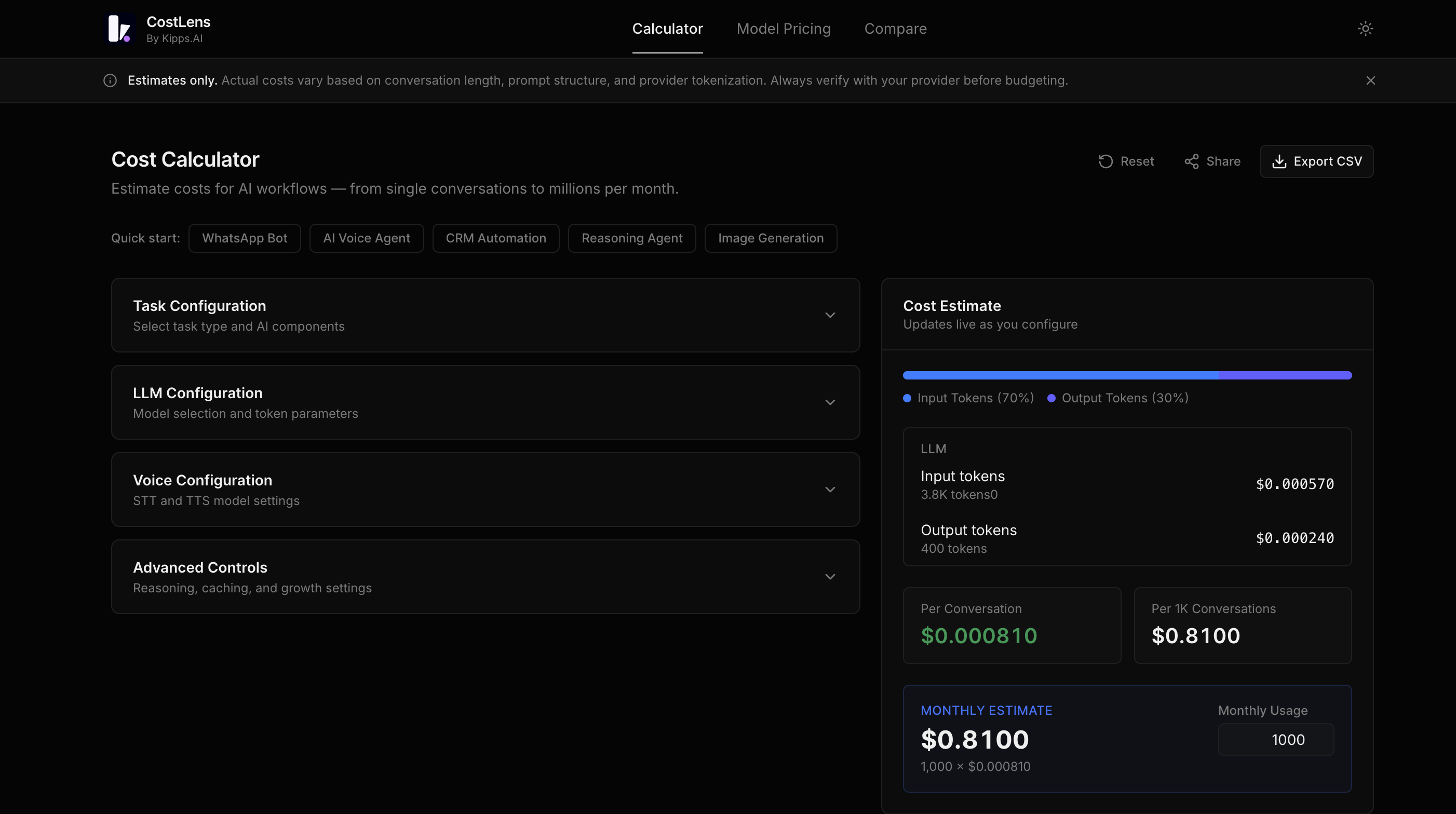1456x814 pixels.
Task: Click the input/output token ratio bar
Action: [x=1127, y=376]
